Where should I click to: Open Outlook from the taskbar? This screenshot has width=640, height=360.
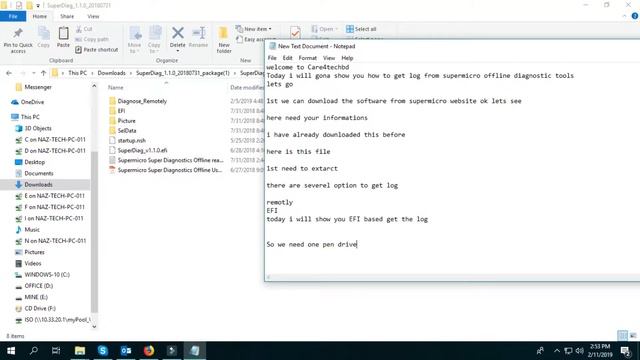[x=126, y=351]
